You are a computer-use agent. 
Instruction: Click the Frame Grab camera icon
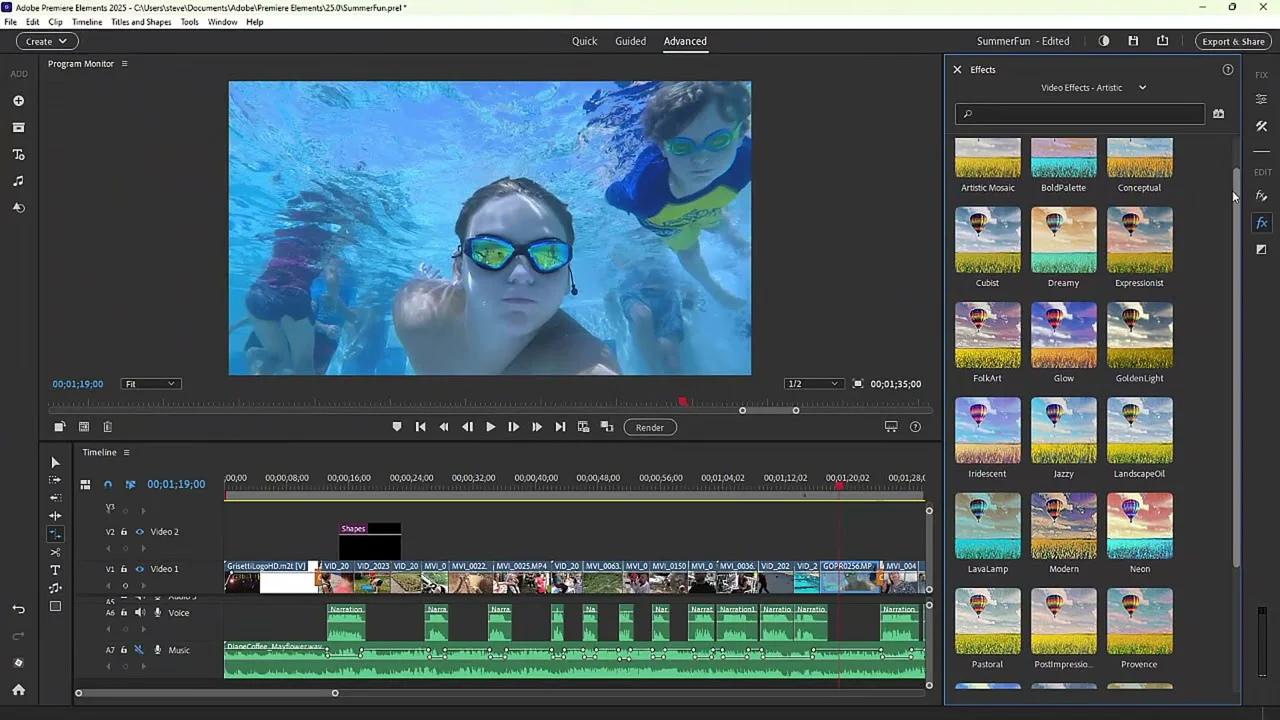[583, 427]
